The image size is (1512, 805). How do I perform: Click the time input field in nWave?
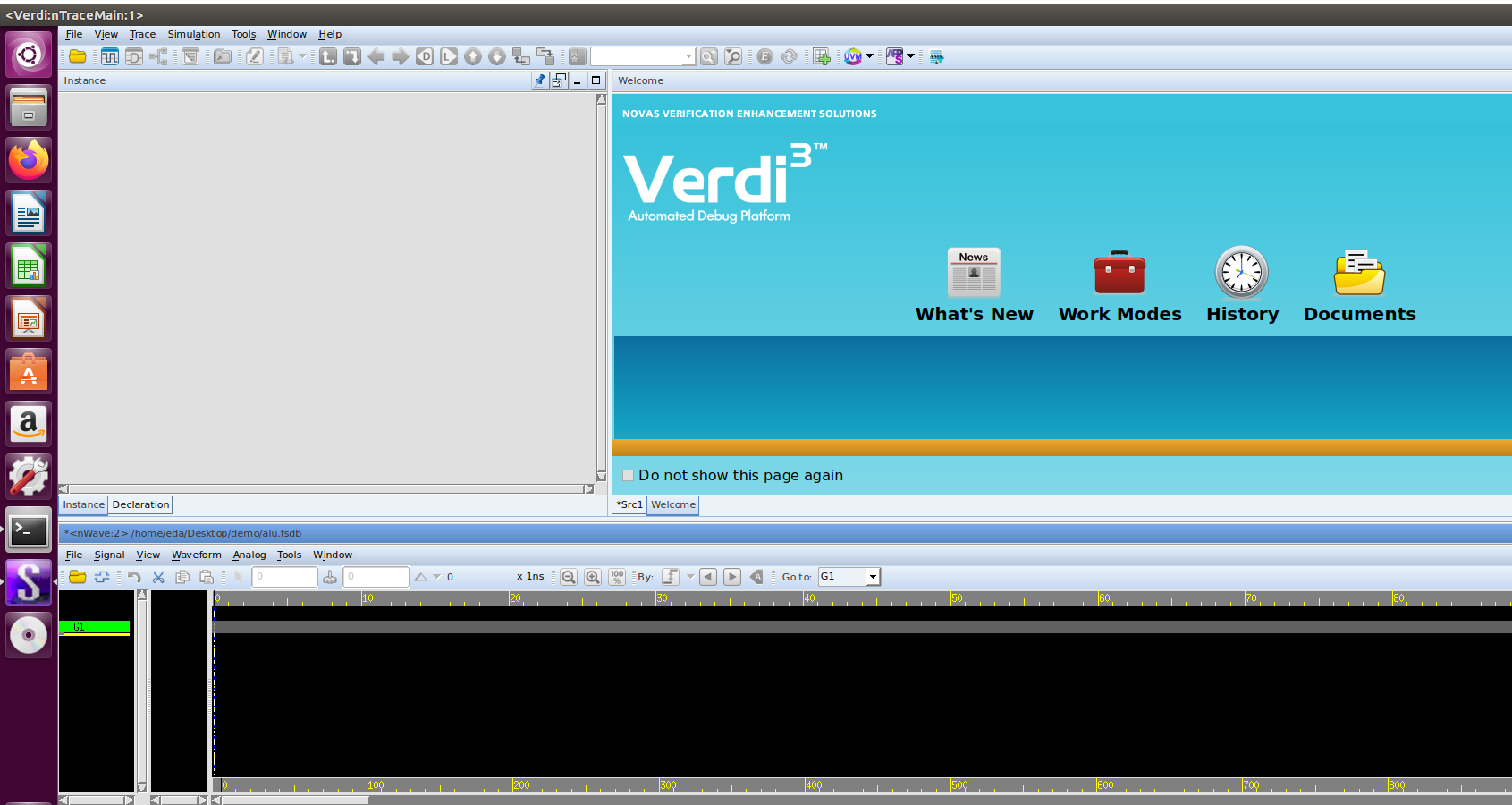click(284, 577)
